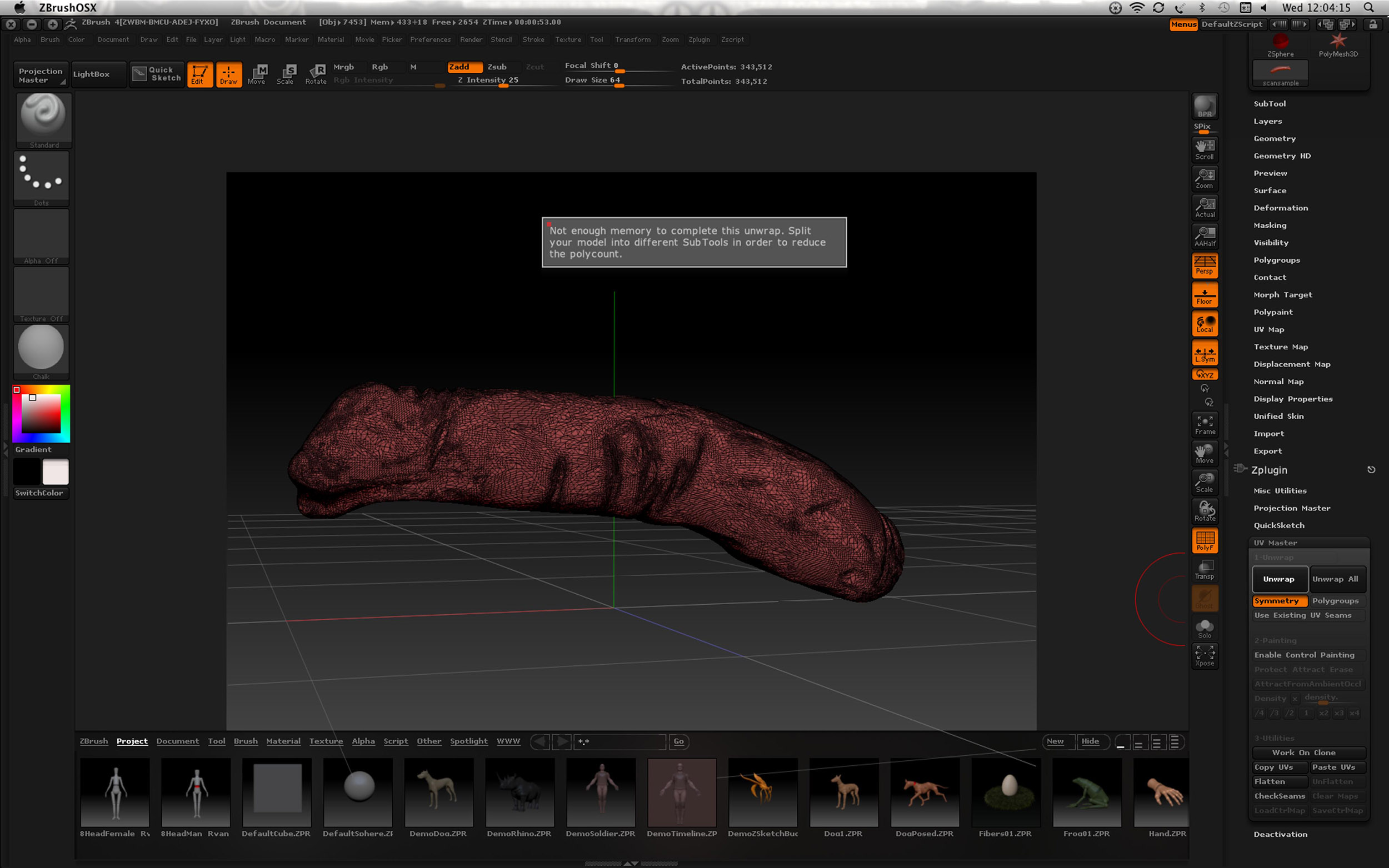Expand the Displacement Map section

[x=1292, y=364]
